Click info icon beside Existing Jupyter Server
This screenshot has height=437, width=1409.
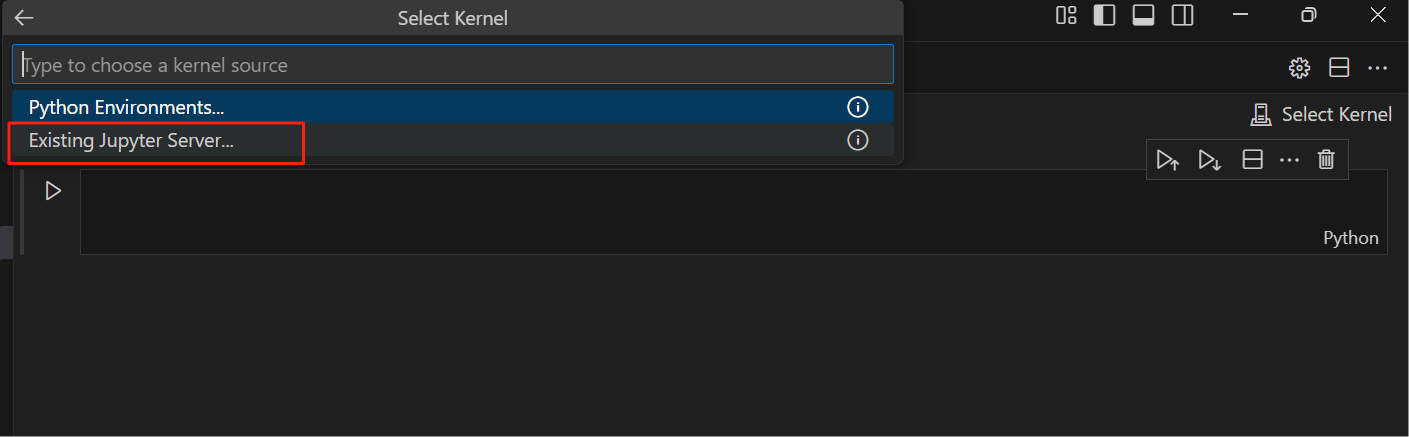pyautogui.click(x=857, y=141)
